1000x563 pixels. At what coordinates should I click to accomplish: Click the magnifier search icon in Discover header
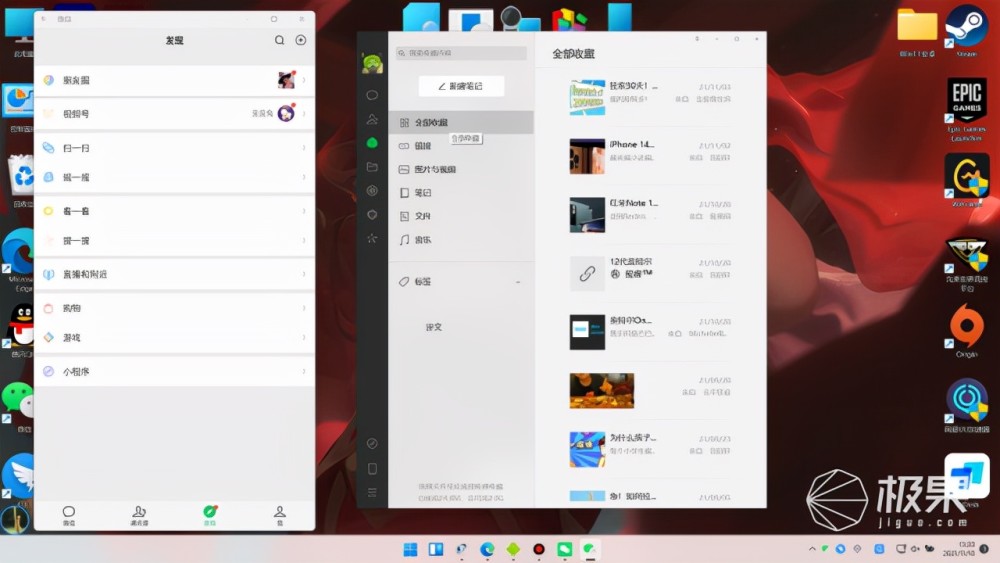pos(280,40)
